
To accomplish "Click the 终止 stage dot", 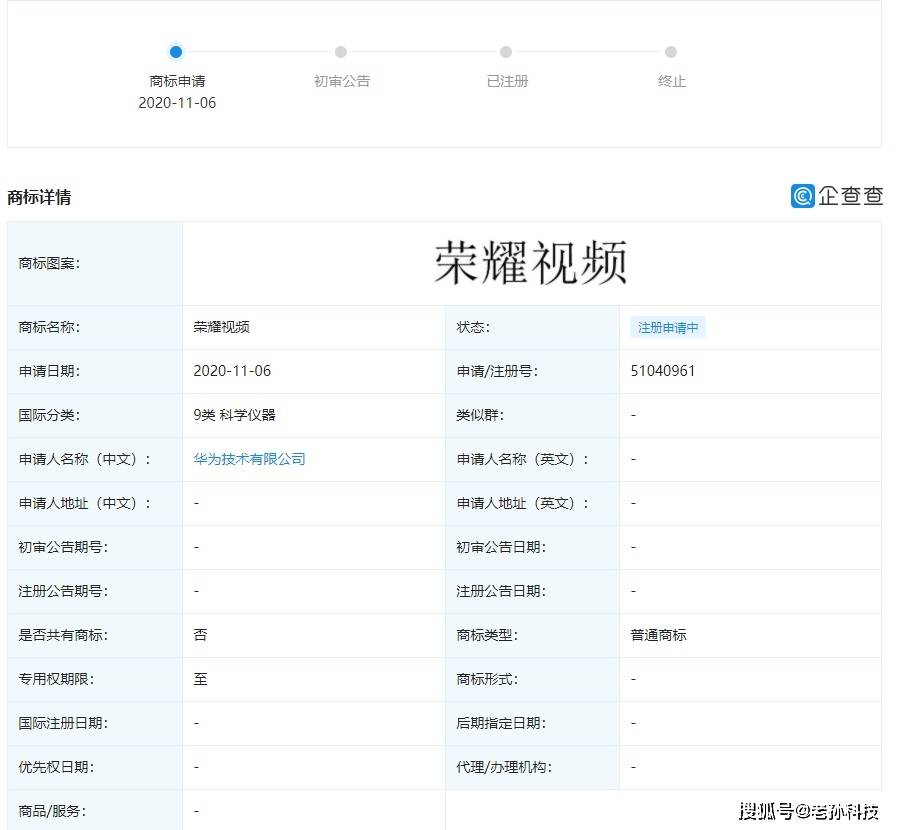I will 671,52.
